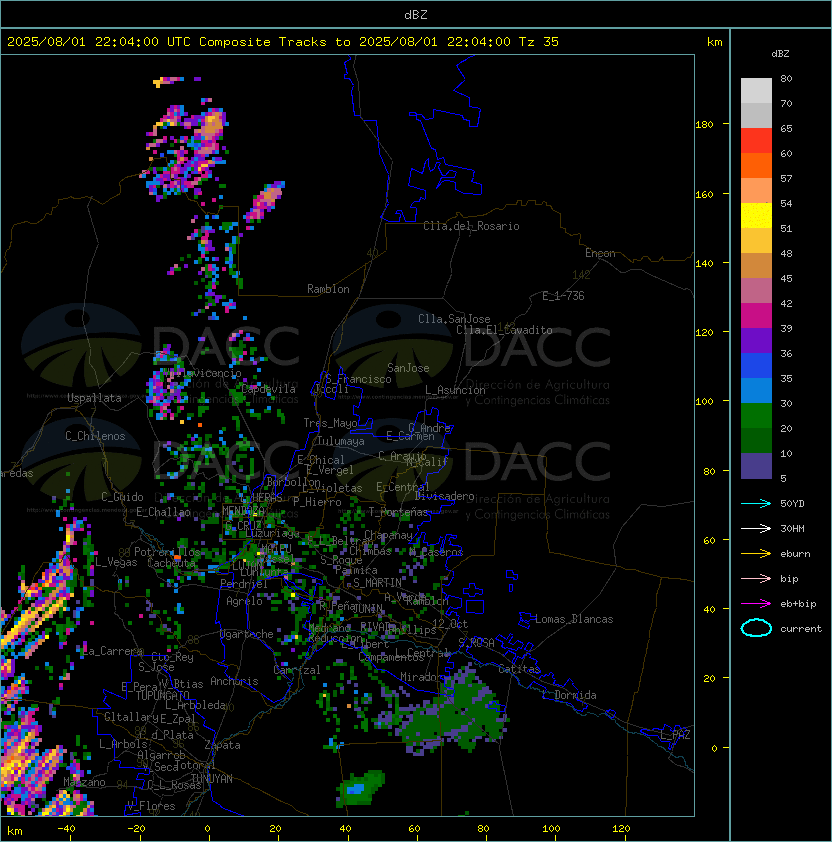This screenshot has height=842, width=832.
Task: Click the TUPUNGATO map label
Action: click(162, 695)
